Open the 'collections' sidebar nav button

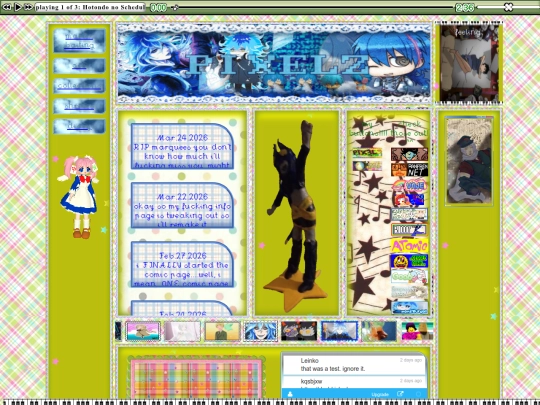80,86
